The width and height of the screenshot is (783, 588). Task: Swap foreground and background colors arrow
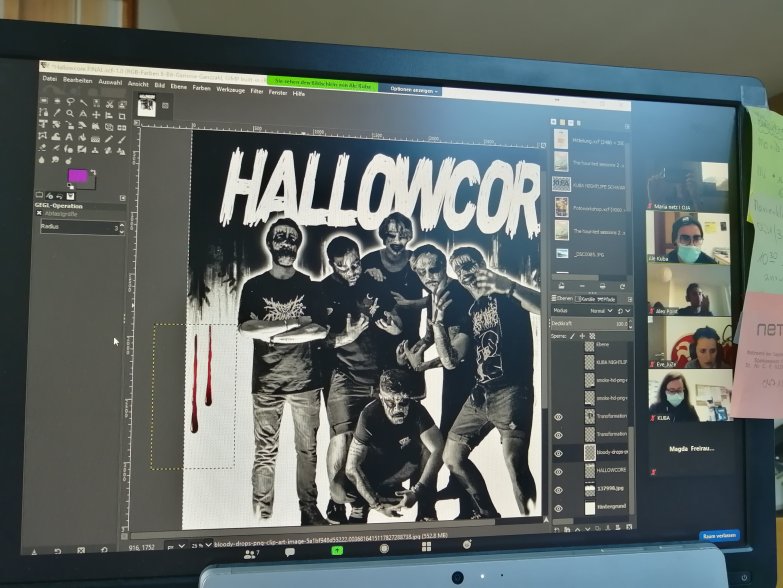tap(93, 172)
